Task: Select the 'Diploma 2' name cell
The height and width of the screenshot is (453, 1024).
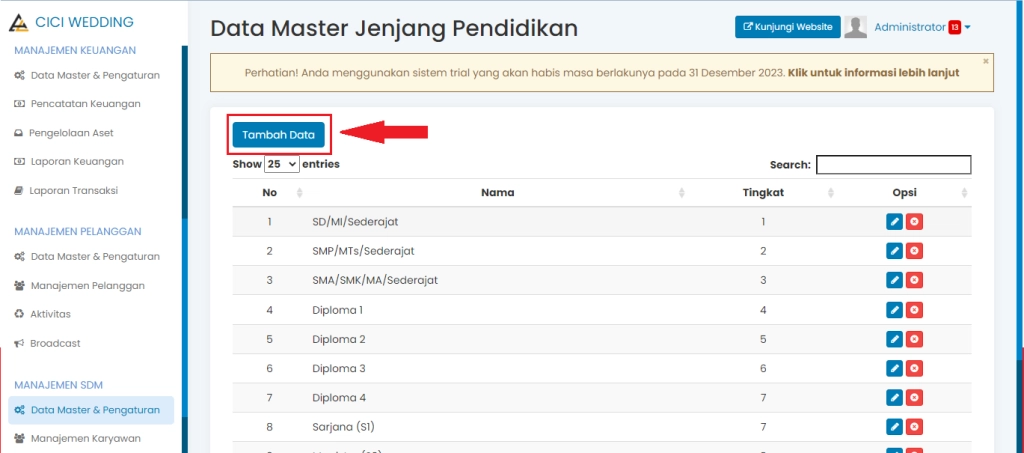Action: (x=339, y=339)
